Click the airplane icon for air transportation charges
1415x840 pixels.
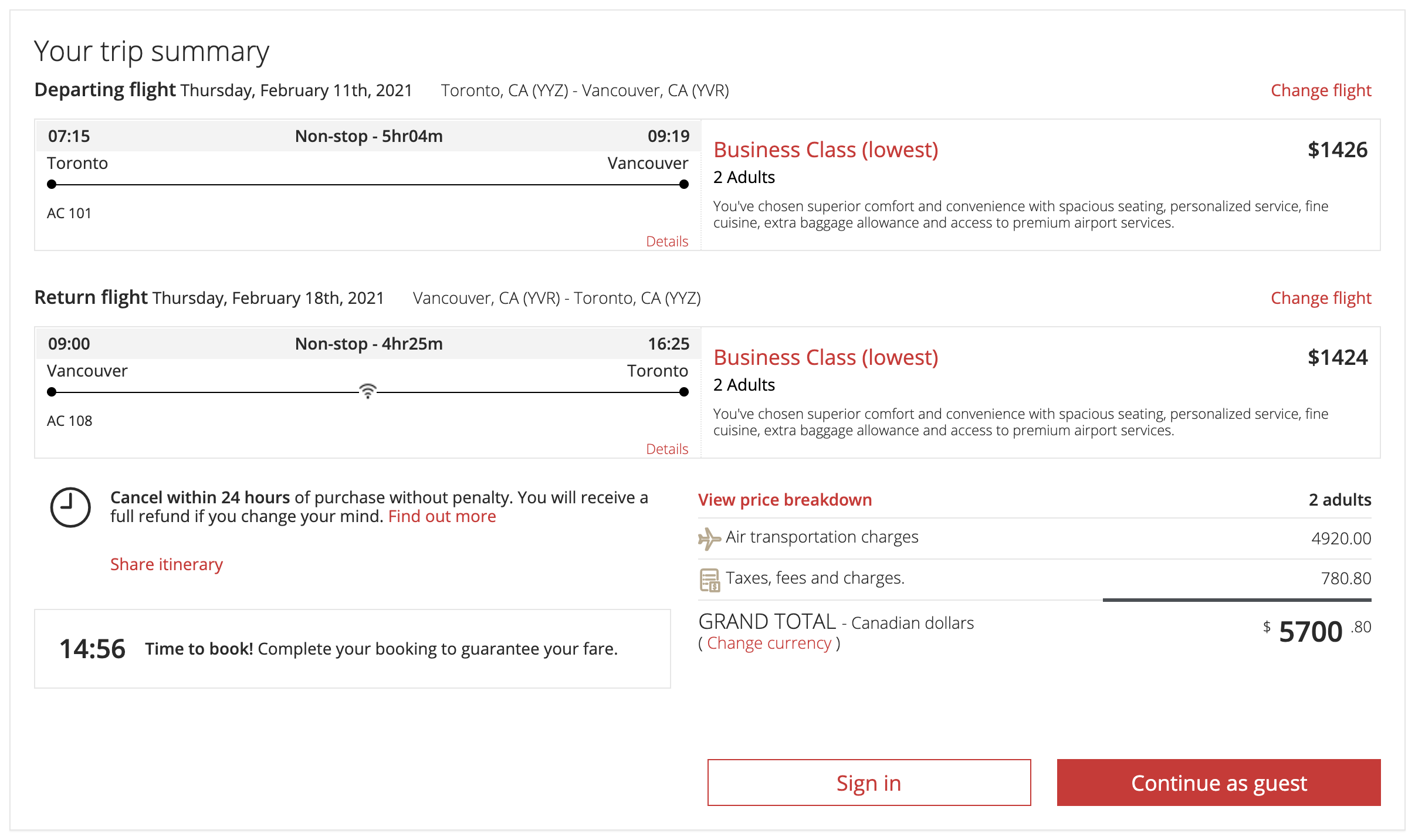[x=709, y=538]
